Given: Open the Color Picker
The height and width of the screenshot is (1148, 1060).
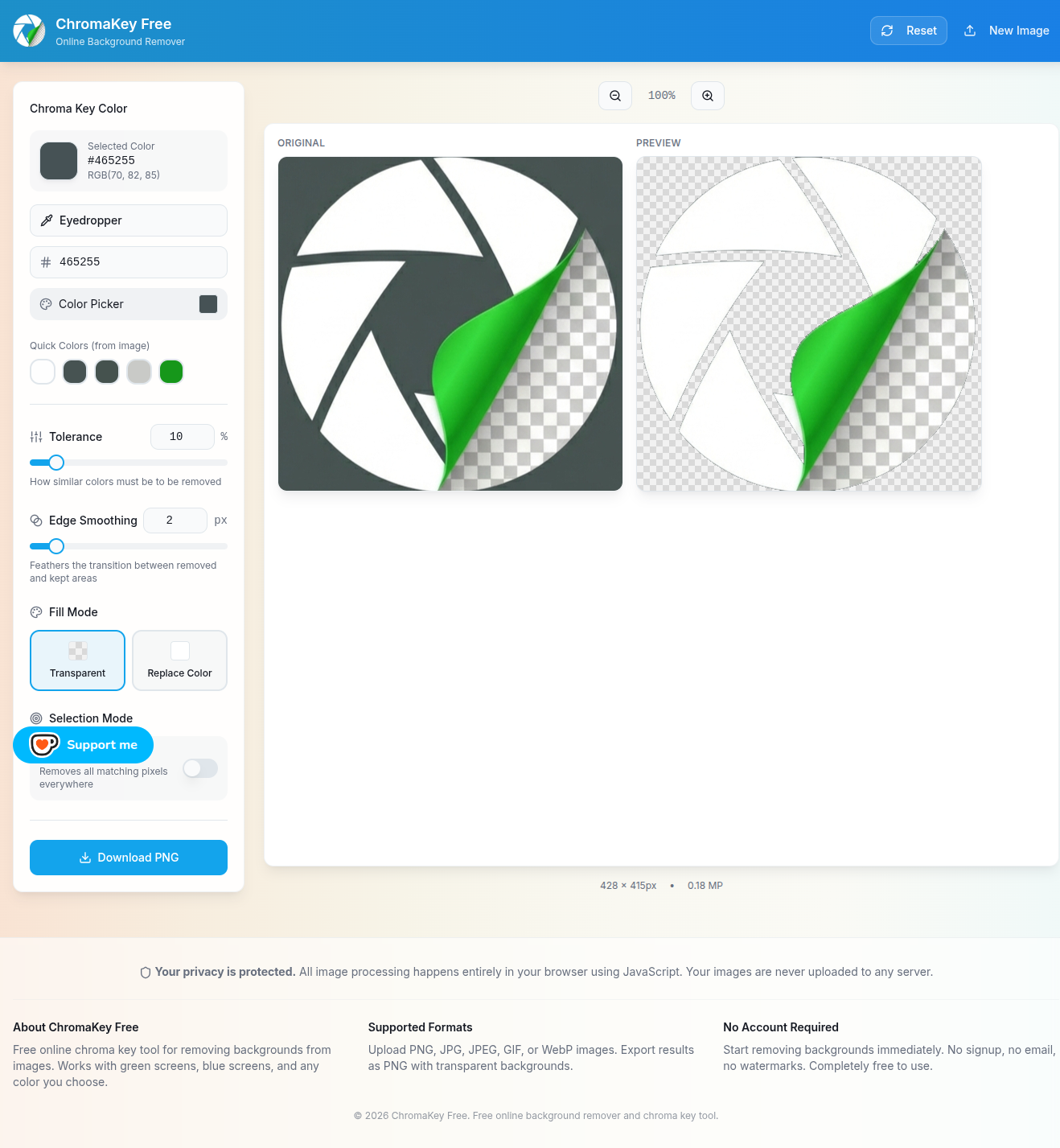Looking at the screenshot, I should click(129, 304).
